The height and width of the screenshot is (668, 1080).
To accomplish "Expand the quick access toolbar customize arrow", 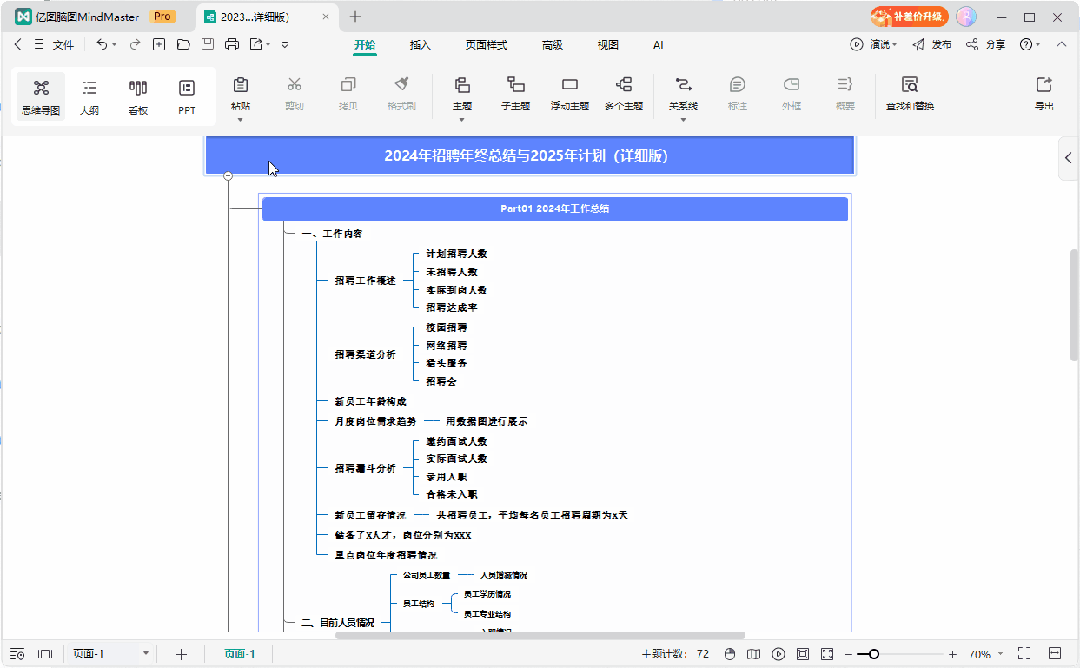I will [284, 45].
